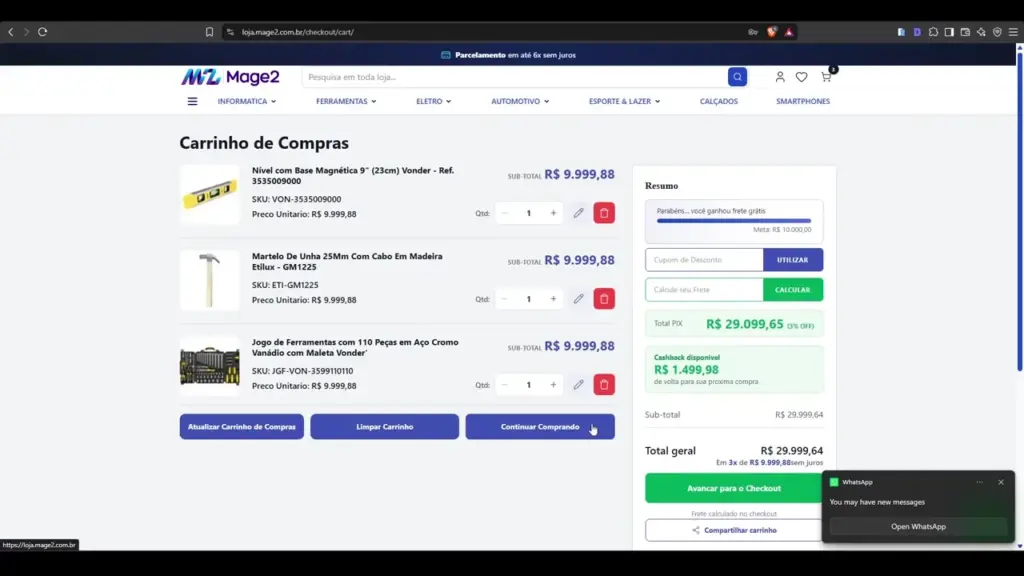Image resolution: width=1024 pixels, height=576 pixels.
Task: Delete the Jogo de Ferramentas item
Action: tap(604, 385)
